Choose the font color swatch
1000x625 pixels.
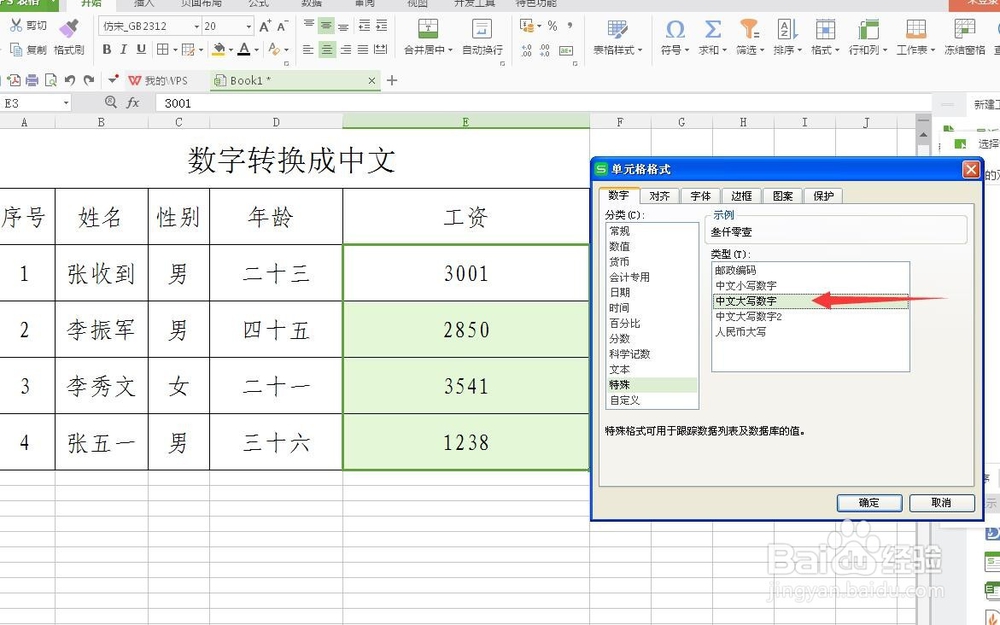click(x=245, y=49)
